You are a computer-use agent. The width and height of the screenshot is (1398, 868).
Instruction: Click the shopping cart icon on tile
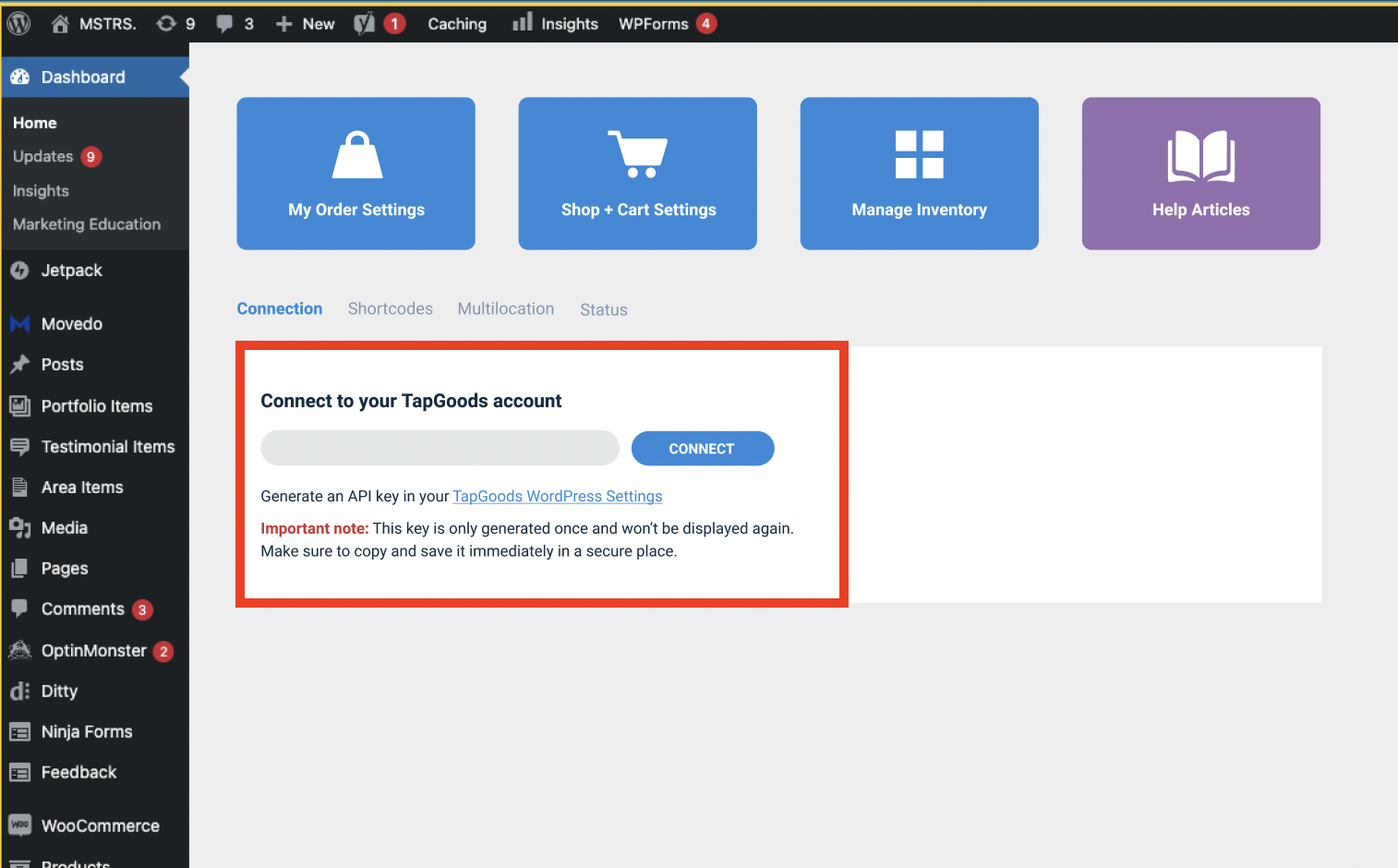click(x=638, y=154)
